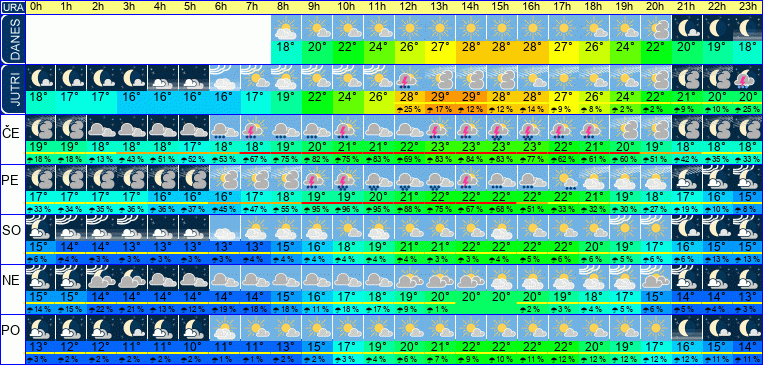Click the JUTRI 12h thunderstorm icon
The image size is (763, 365).
point(409,78)
